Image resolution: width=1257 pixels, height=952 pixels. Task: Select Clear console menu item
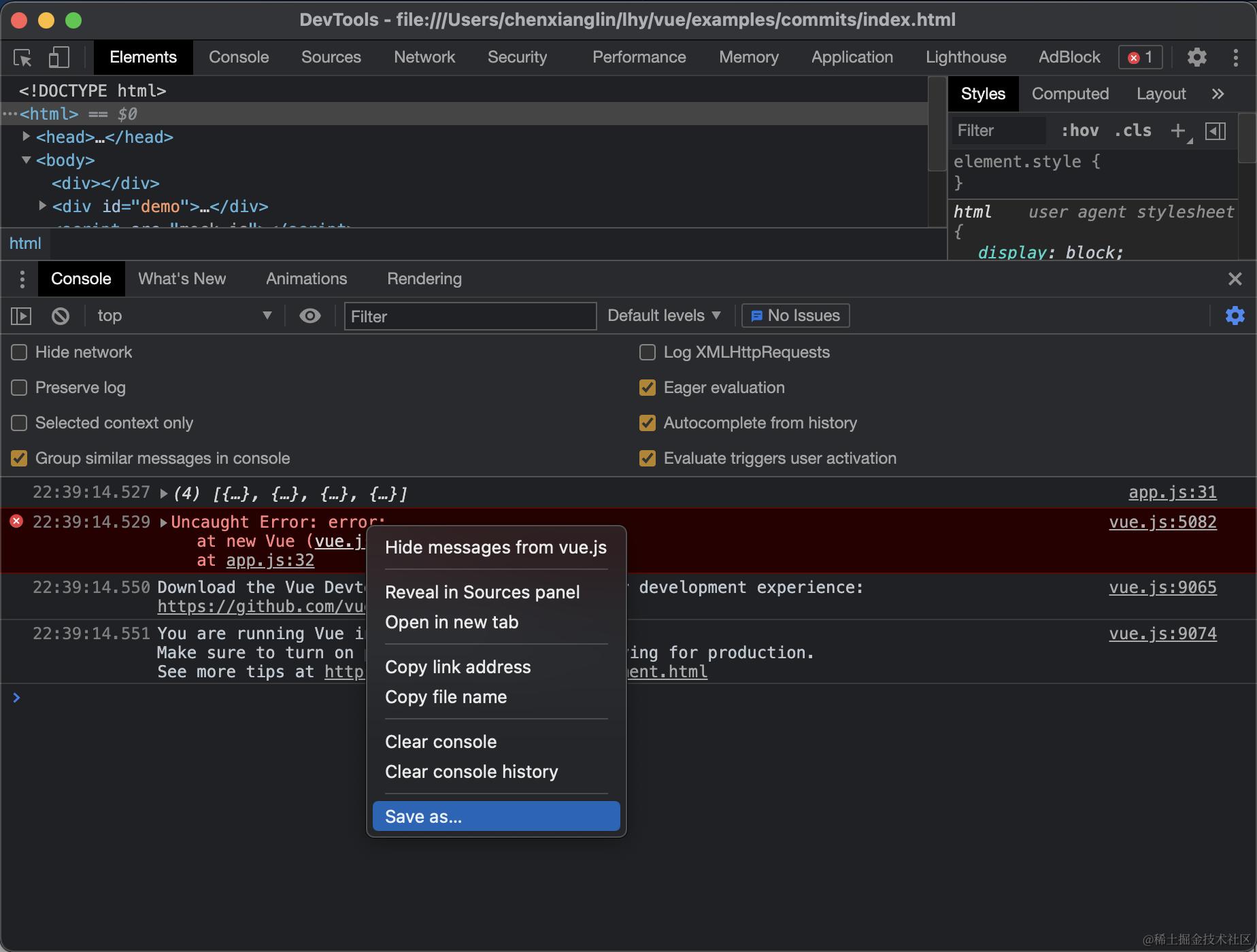(497, 742)
